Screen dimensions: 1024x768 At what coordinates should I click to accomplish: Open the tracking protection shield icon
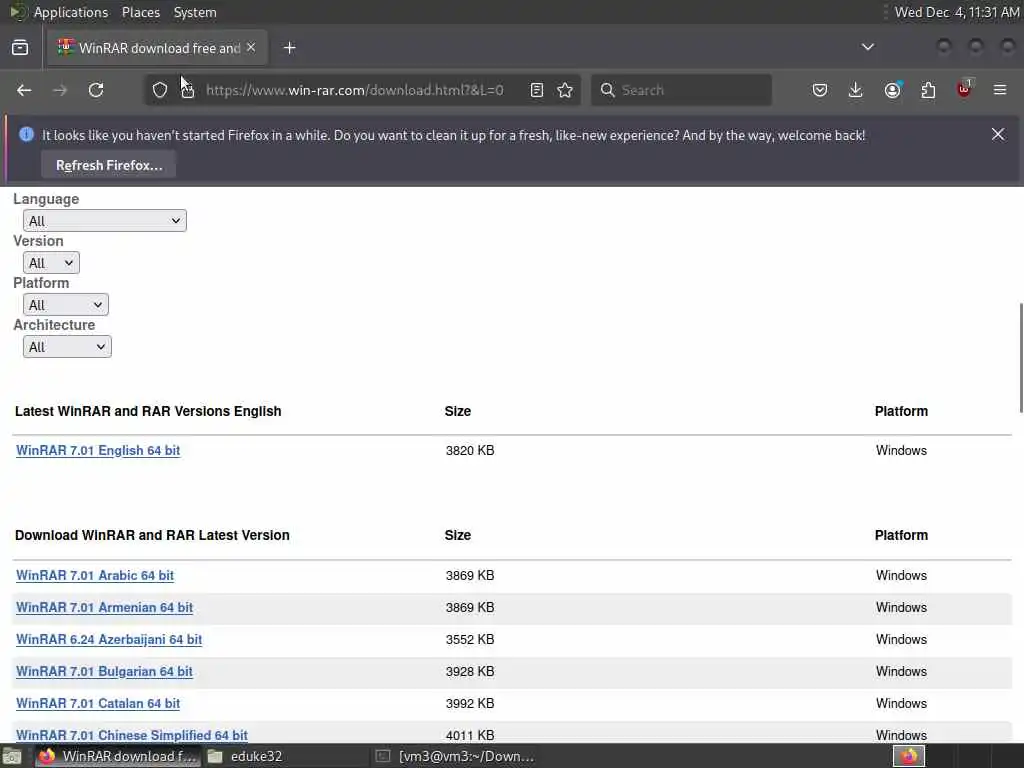[x=160, y=90]
